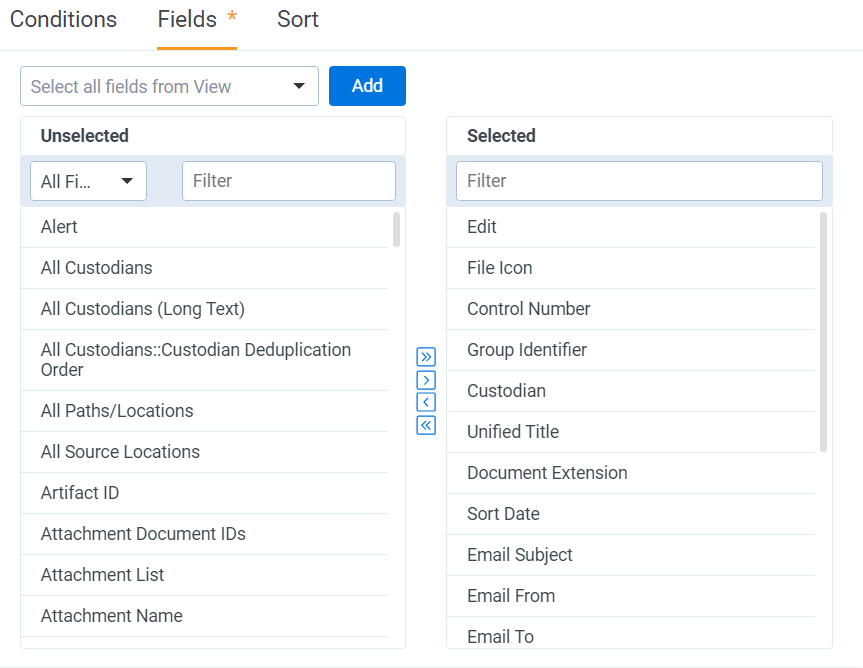Select All Custodians::Custodian Deduplication Order
863x668 pixels.
point(204,360)
